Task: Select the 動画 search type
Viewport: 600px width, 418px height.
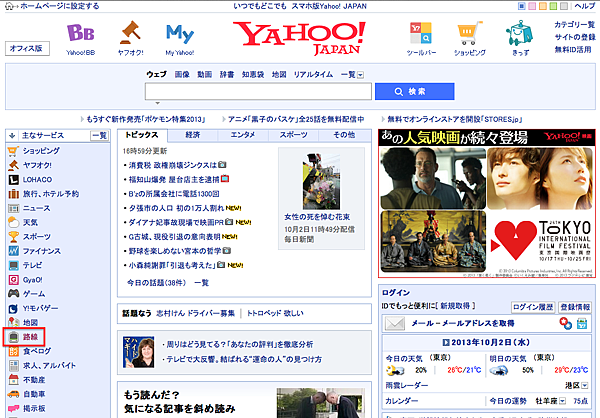Action: click(204, 75)
